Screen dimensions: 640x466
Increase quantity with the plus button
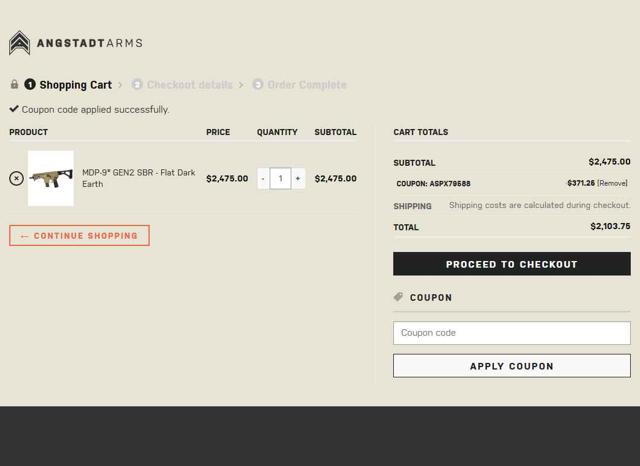coord(298,178)
